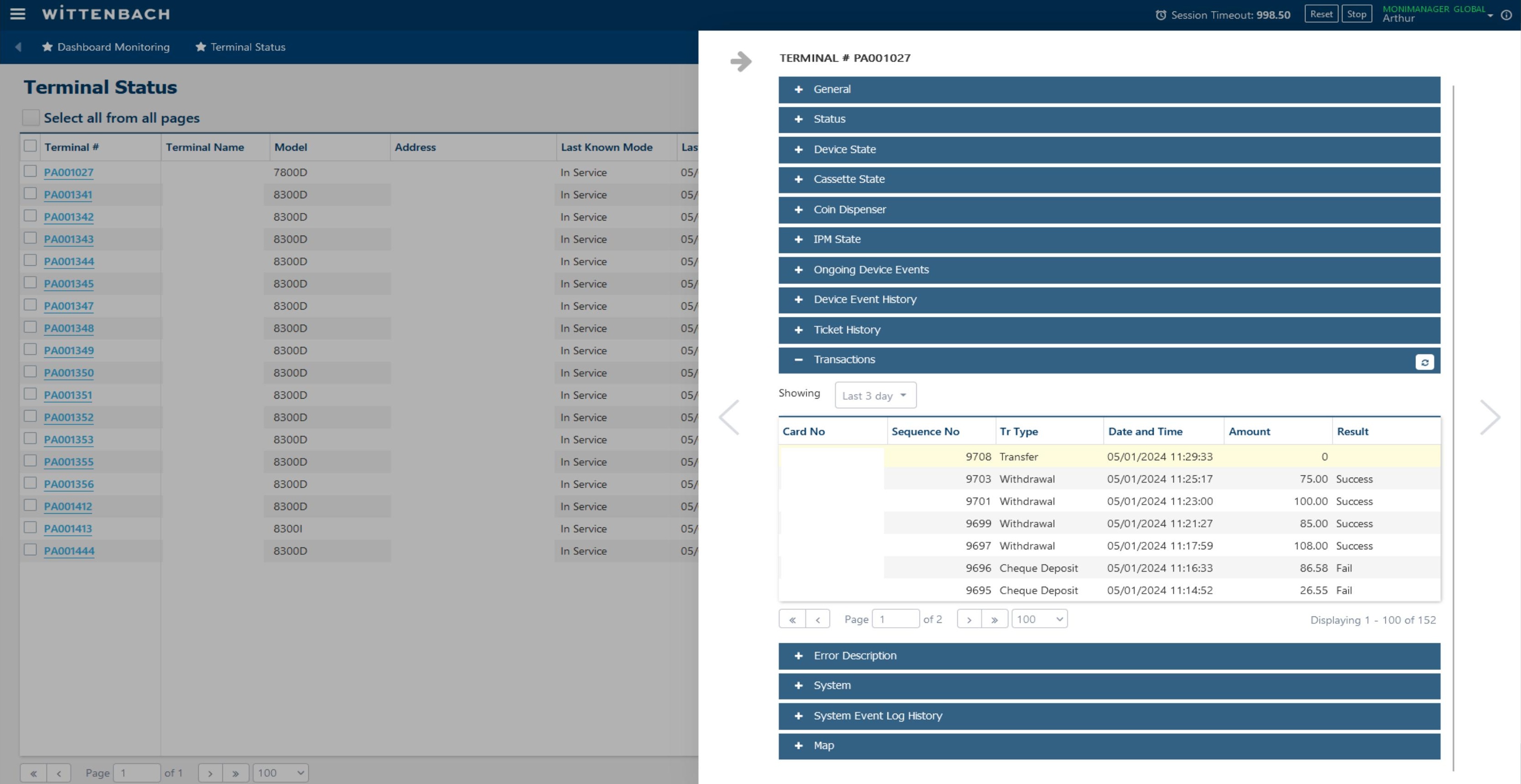Viewport: 1521px width, 784px height.
Task: Go to previous transactions page
Action: pos(818,619)
